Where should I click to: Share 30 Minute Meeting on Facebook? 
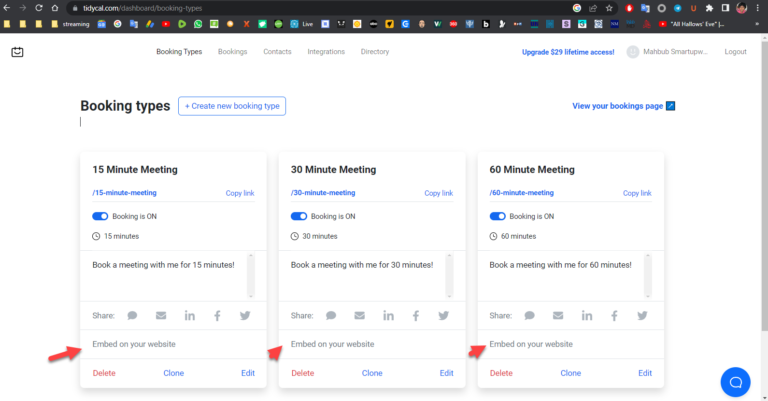tap(416, 316)
